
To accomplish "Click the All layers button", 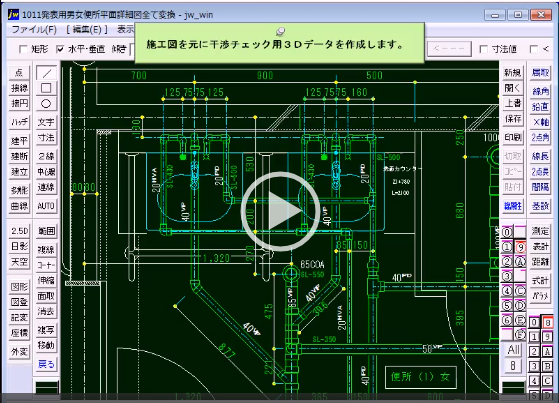I will (513, 350).
